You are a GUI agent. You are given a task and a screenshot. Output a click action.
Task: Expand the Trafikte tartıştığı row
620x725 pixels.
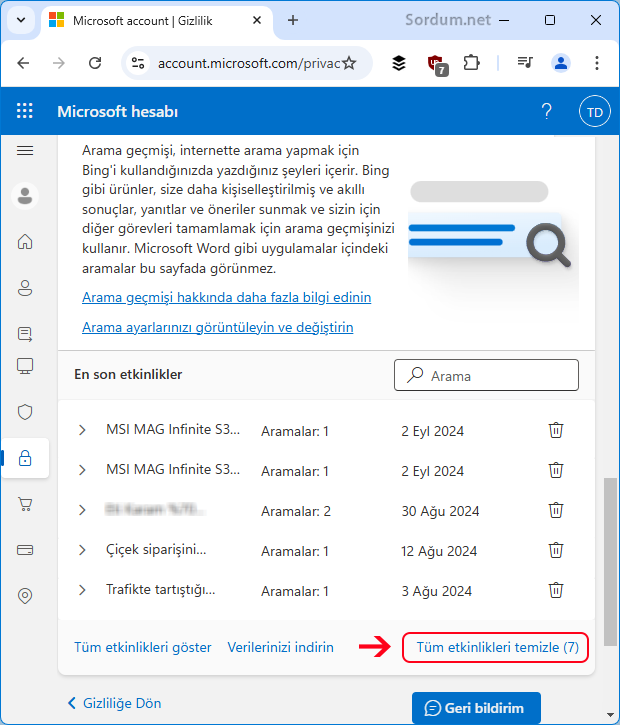pos(82,590)
